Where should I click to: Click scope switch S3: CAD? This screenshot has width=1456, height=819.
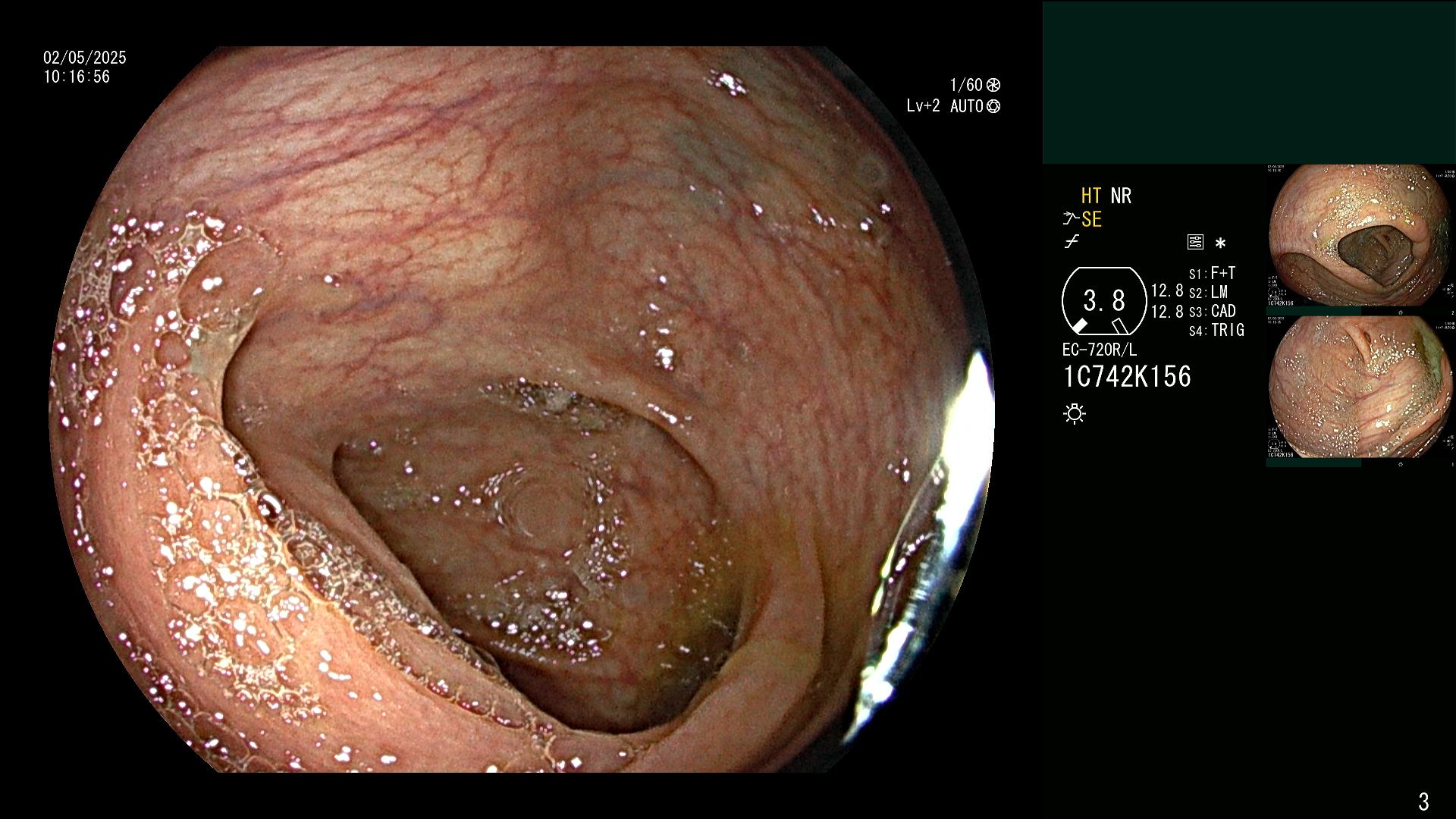(1213, 311)
